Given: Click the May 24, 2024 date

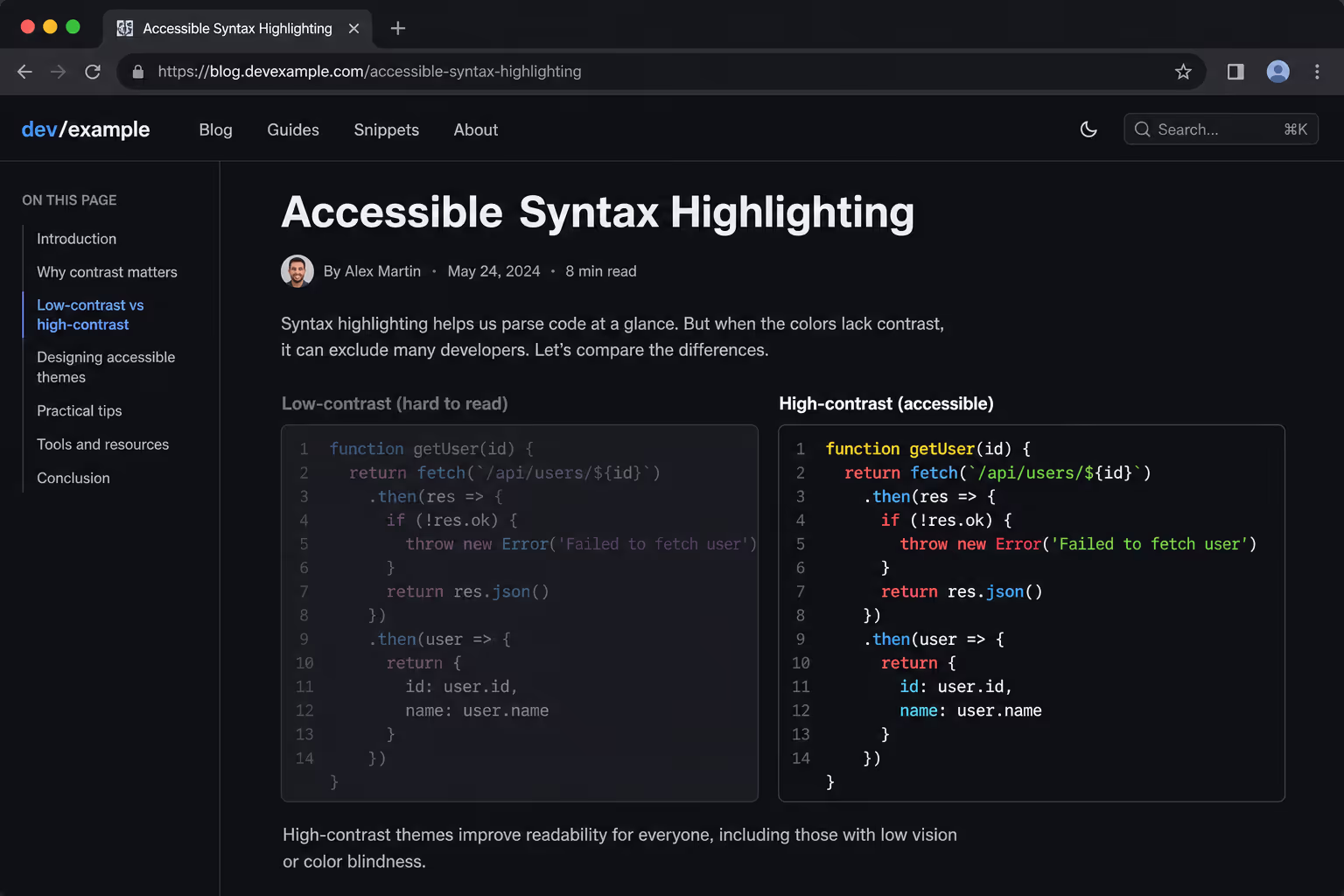Looking at the screenshot, I should tap(494, 271).
